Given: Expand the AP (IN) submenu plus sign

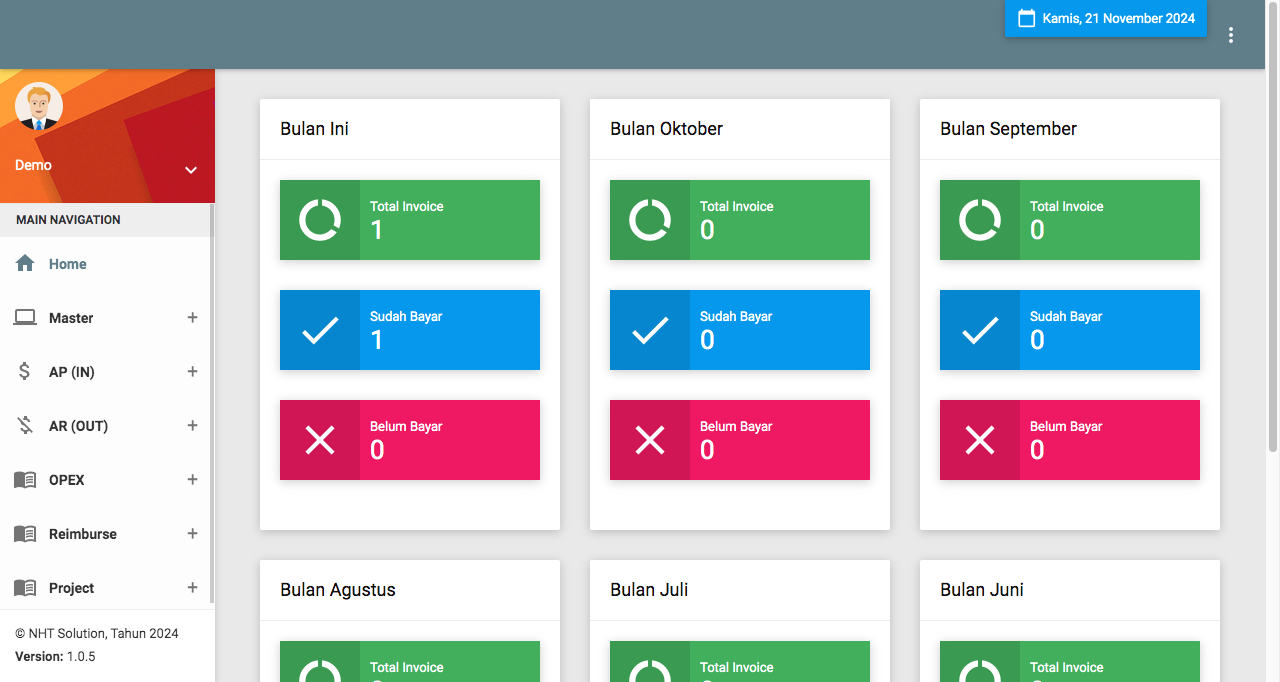Looking at the screenshot, I should 192,372.
